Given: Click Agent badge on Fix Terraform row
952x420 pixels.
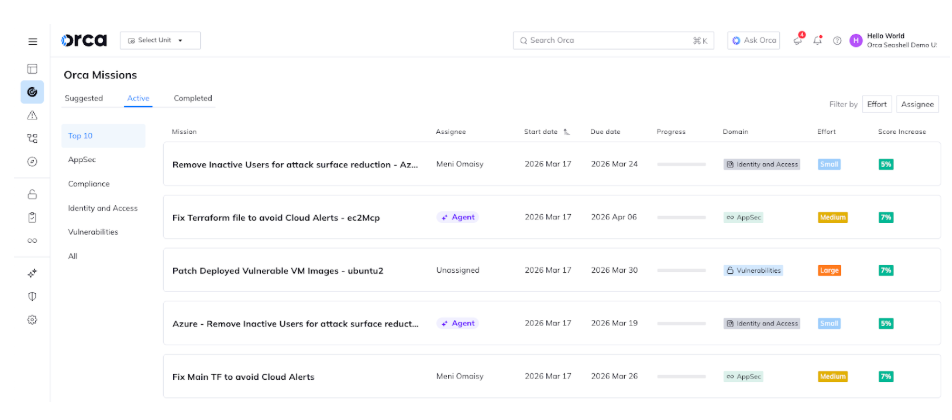Looking at the screenshot, I should (x=457, y=217).
